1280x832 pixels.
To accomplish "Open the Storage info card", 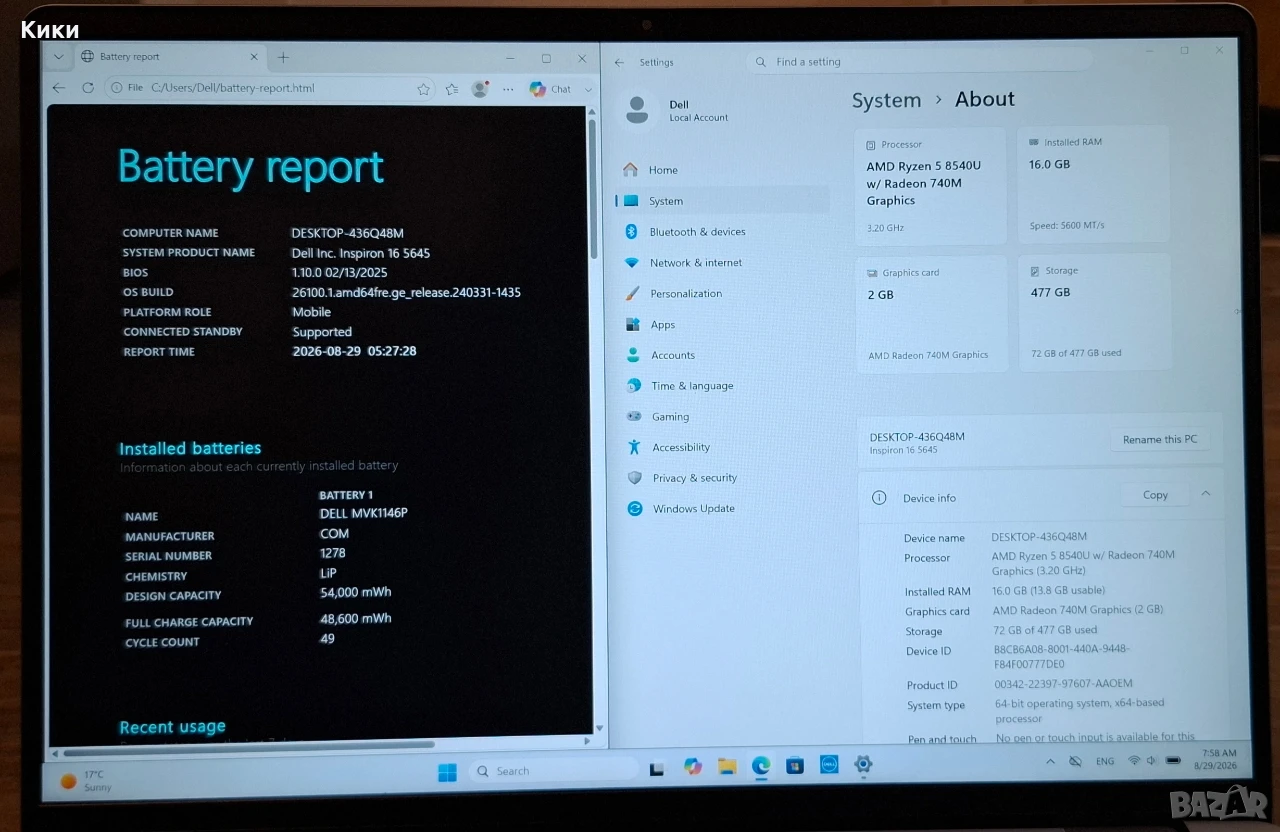I will pos(1094,313).
